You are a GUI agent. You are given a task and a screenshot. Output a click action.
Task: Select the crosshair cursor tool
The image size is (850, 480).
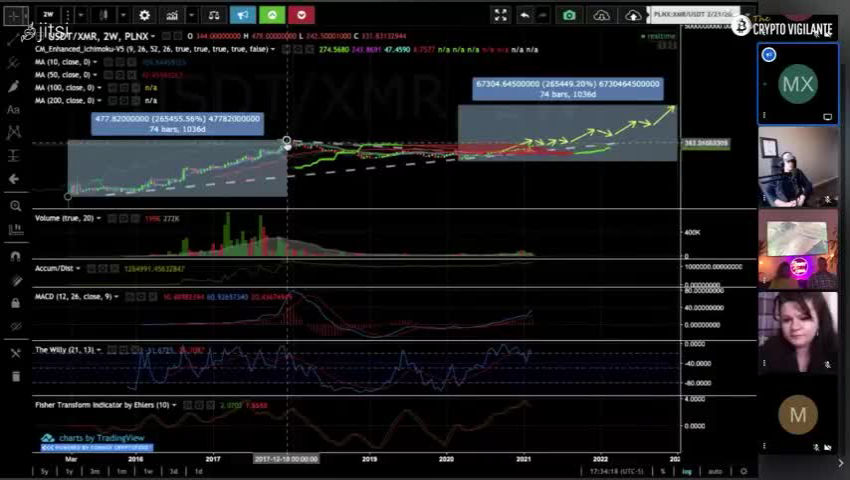15,16
